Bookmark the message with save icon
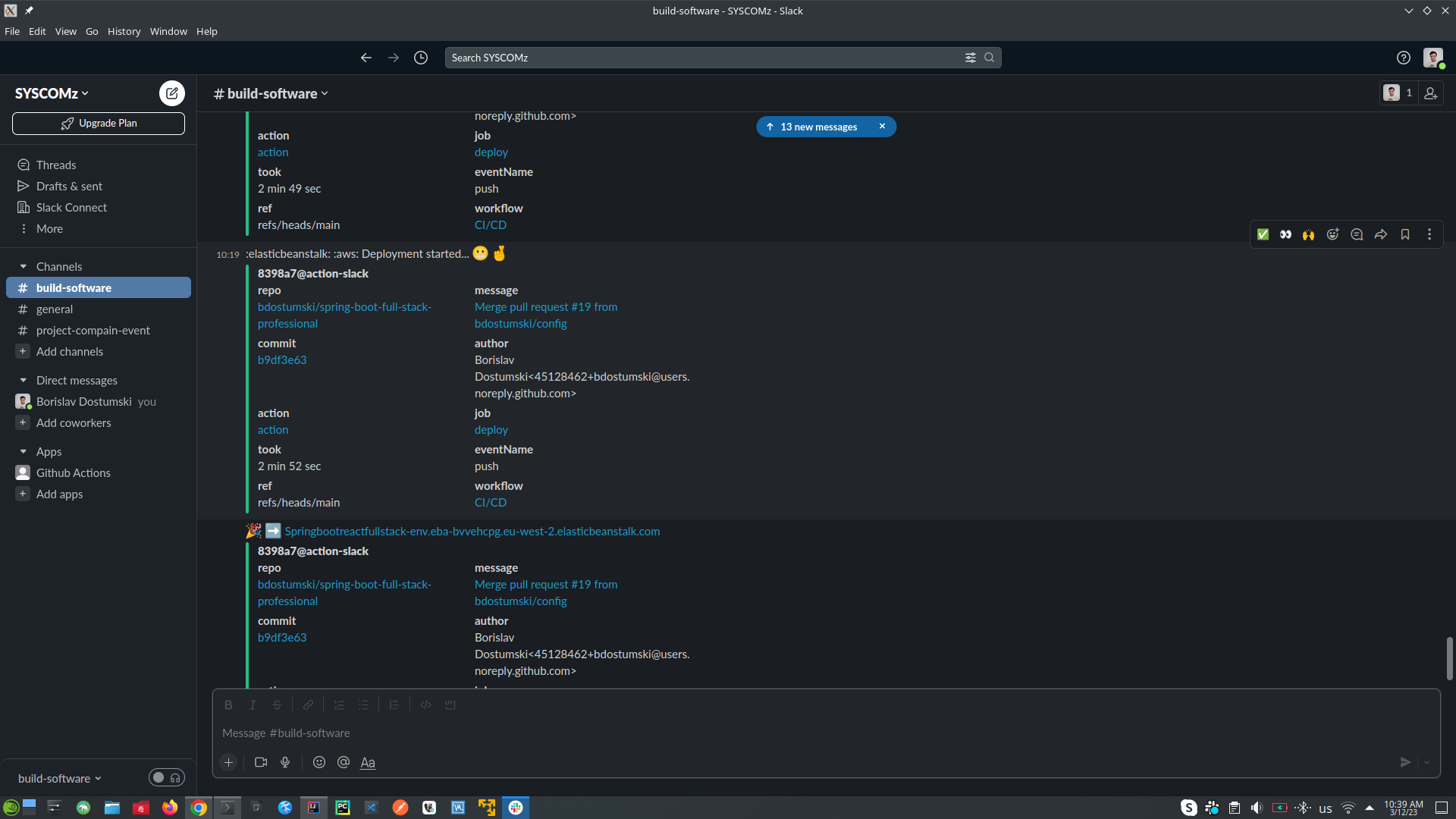 [1405, 234]
